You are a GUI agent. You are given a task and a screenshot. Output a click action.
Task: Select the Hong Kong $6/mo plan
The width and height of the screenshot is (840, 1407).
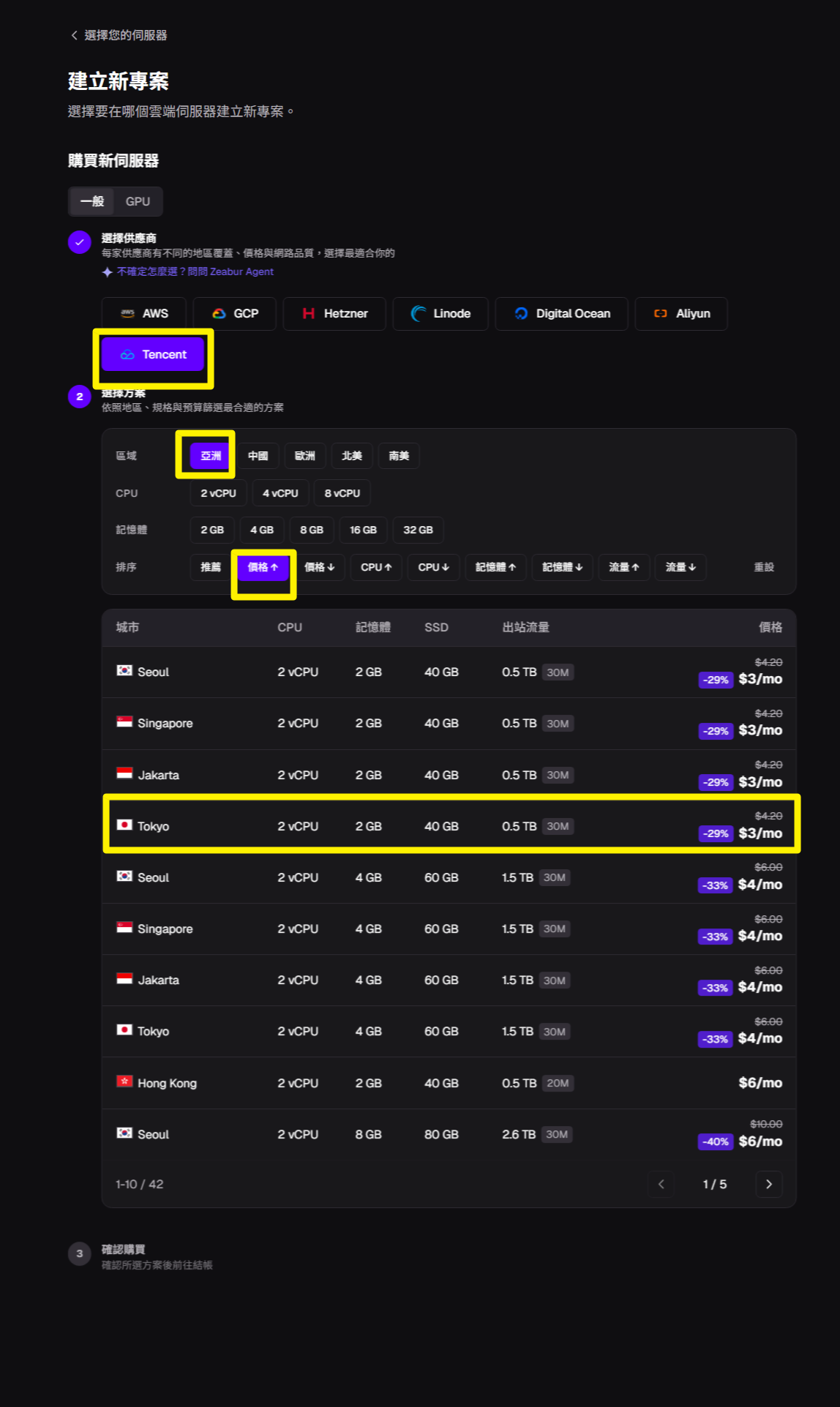(449, 1083)
